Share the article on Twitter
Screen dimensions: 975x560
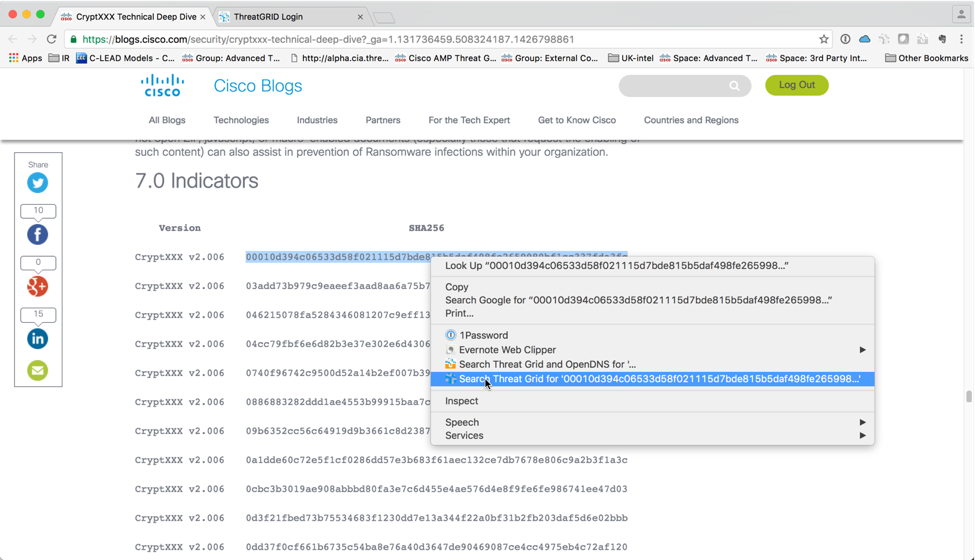tap(37, 183)
